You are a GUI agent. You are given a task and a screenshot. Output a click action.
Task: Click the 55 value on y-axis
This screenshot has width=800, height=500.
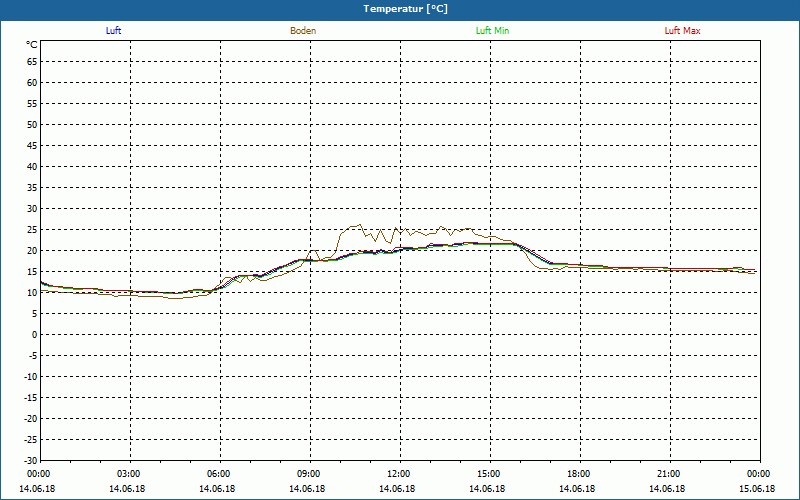(x=32, y=104)
